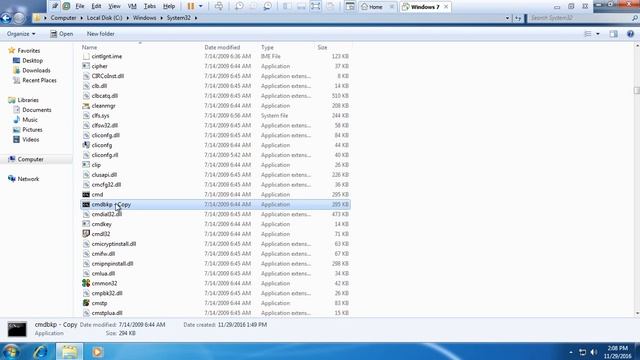Screen dimensions: 640x360
Task: Switch the VM to Unity mode
Action: 330,6
